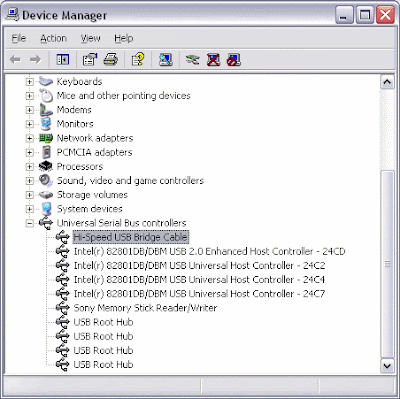
Task: Click the Forward arrow toolbar button
Action: tap(35, 60)
